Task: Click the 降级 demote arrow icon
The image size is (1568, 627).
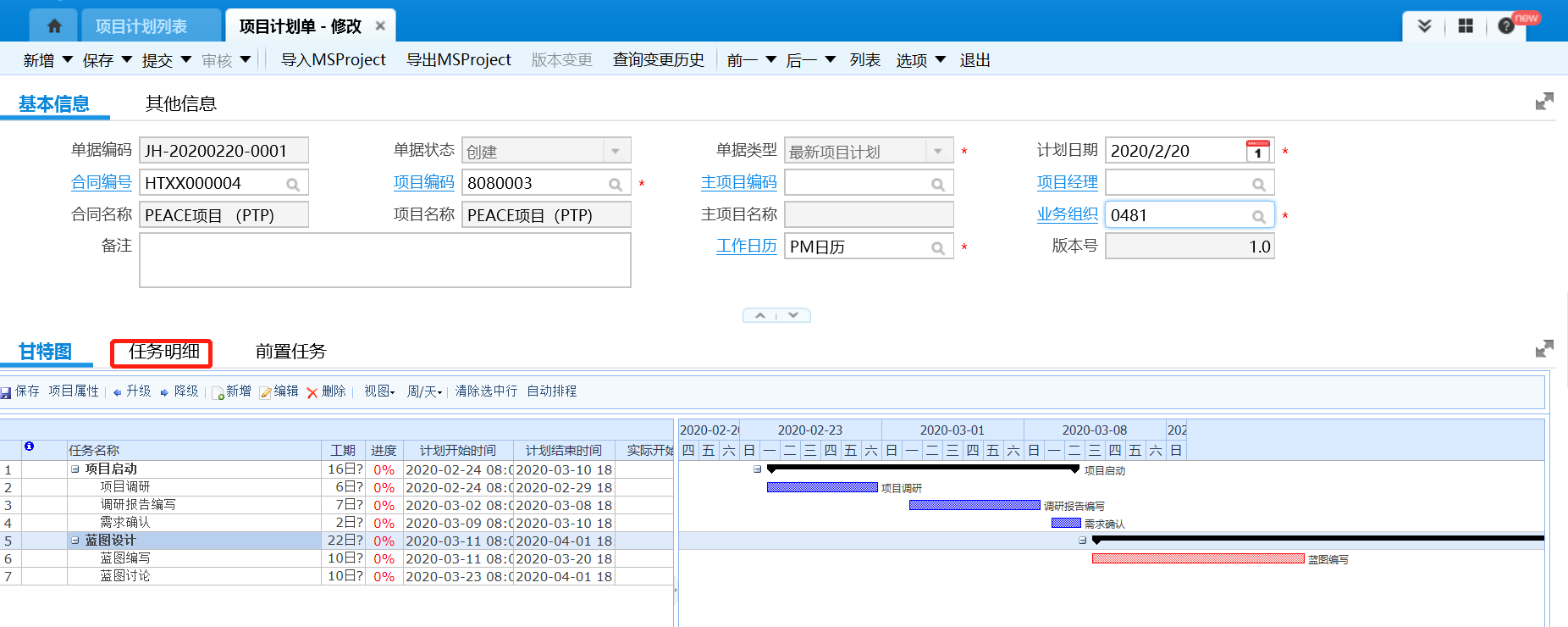Action: [x=164, y=392]
